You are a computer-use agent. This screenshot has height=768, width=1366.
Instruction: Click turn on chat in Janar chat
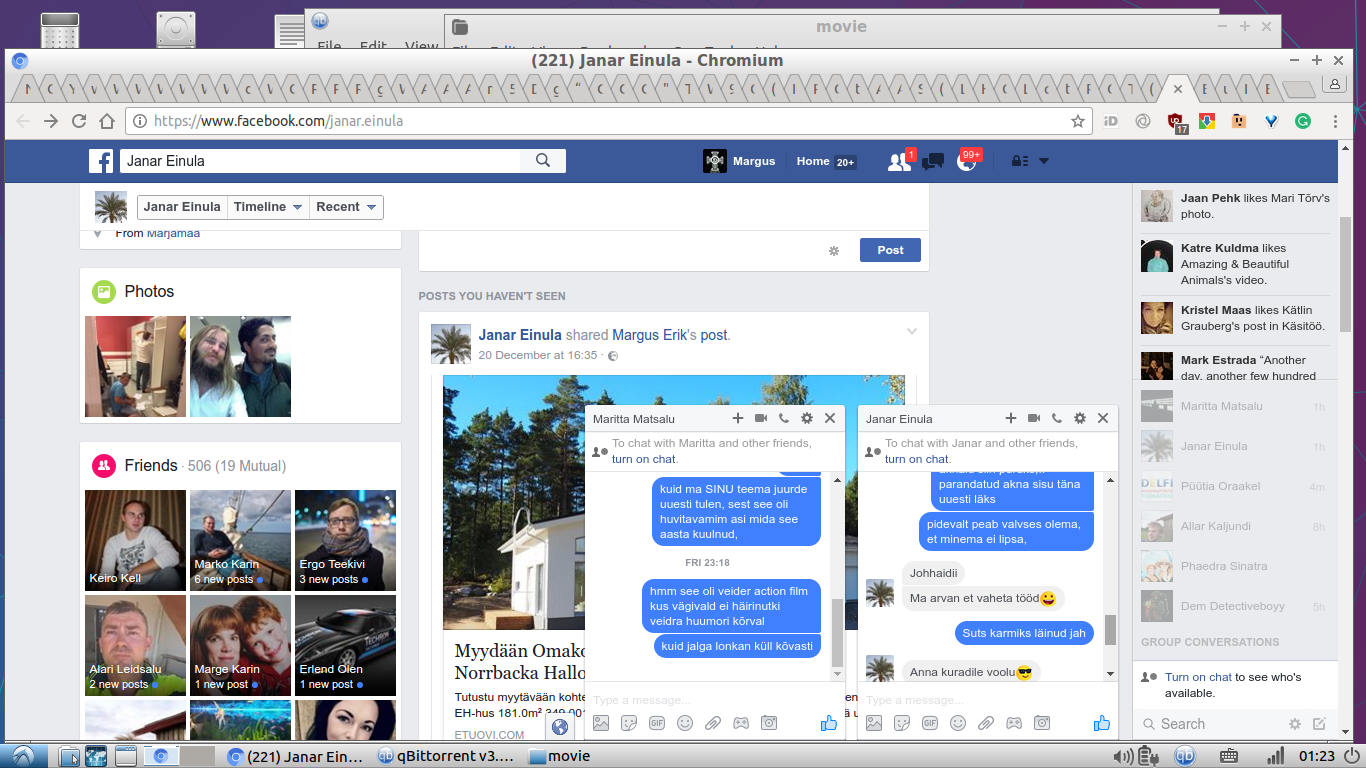917,459
